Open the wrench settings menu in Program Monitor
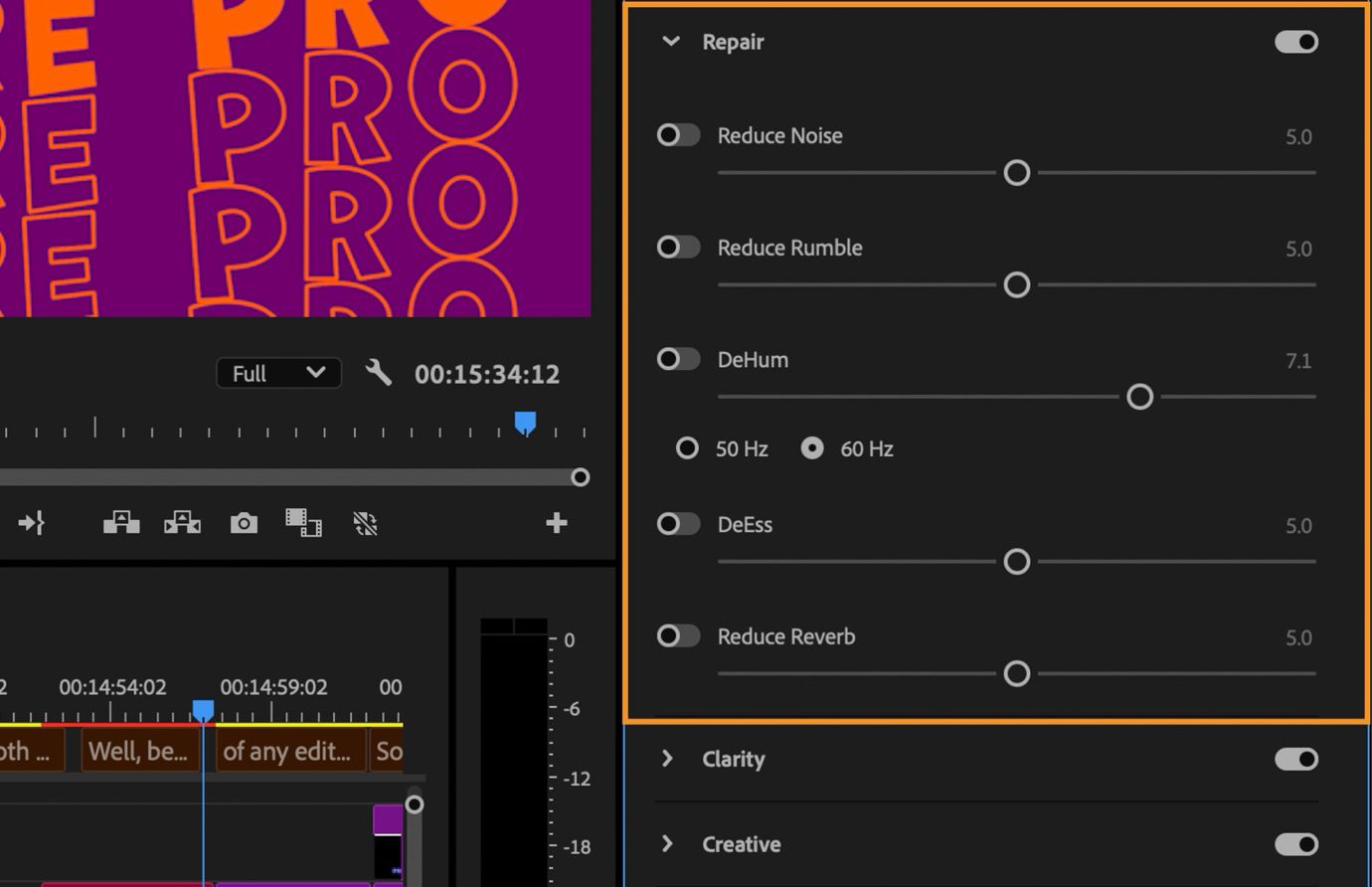Image resolution: width=1372 pixels, height=887 pixels. 378,373
